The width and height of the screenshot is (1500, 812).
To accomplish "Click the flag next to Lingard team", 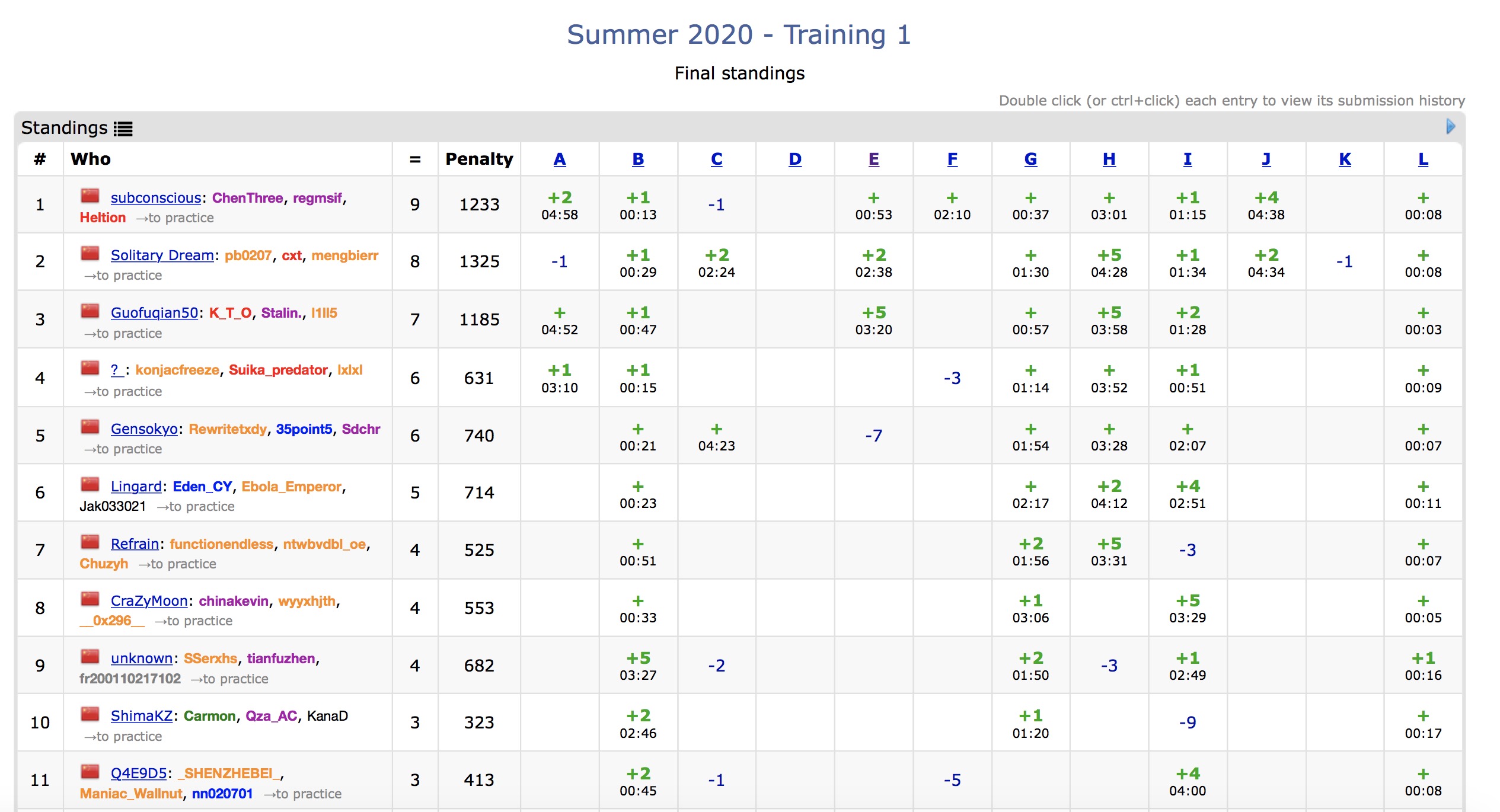I will (x=90, y=485).
